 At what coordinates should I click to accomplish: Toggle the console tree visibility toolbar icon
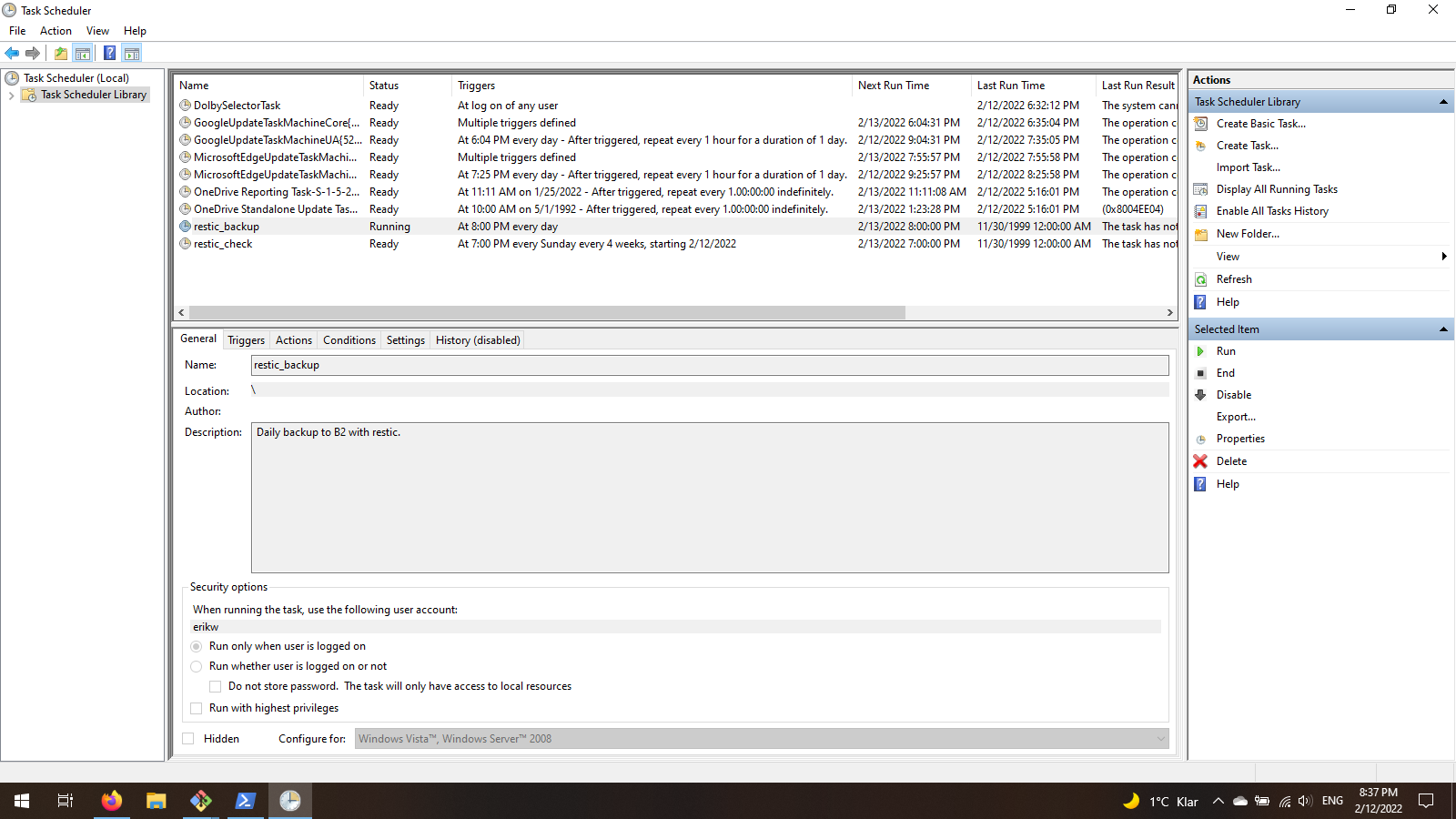tap(83, 53)
